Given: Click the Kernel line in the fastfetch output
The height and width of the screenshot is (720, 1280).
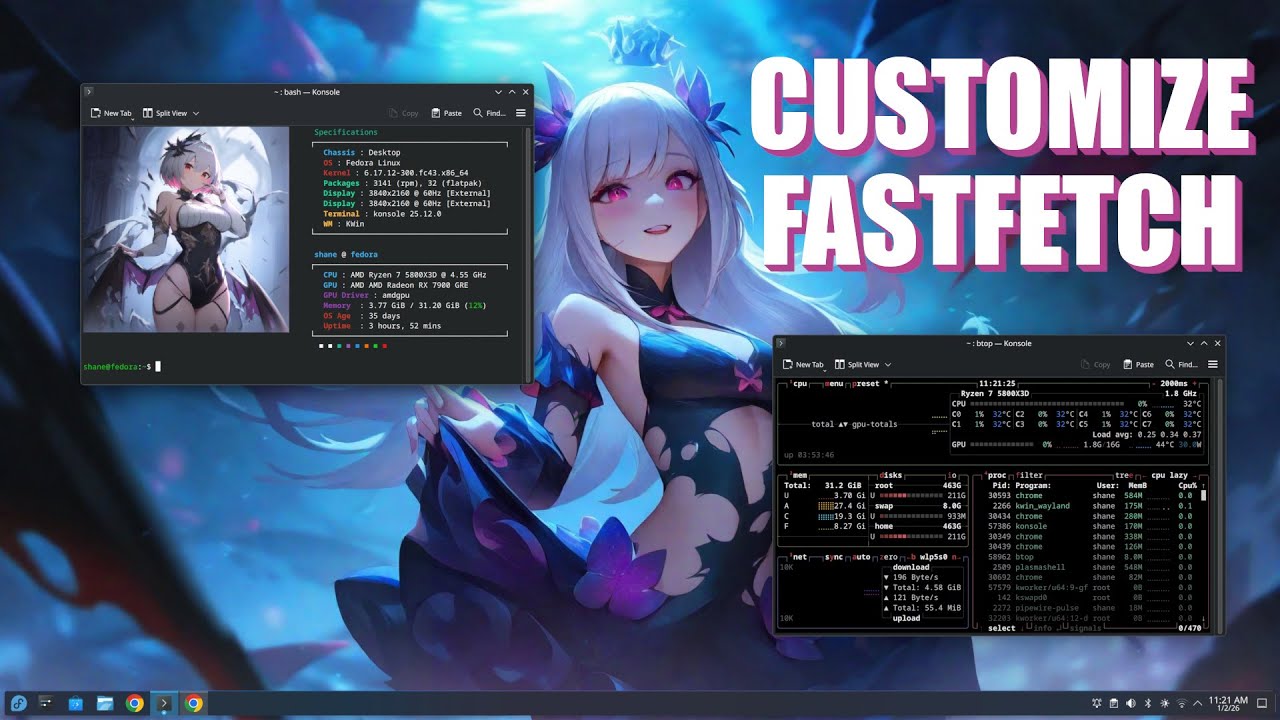Looking at the screenshot, I should tap(395, 173).
